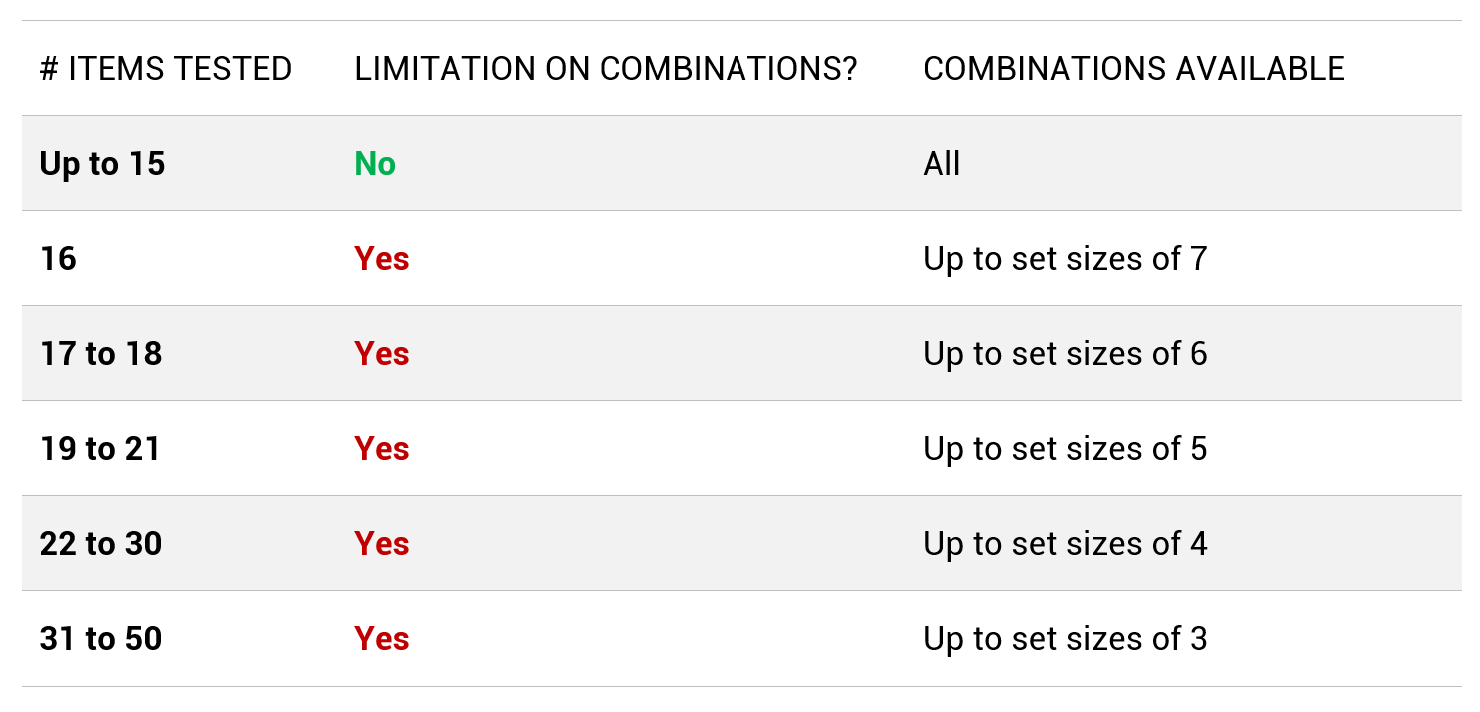The image size is (1480, 712).
Task: Click 'Up to set sizes of 4'
Action: (1065, 544)
